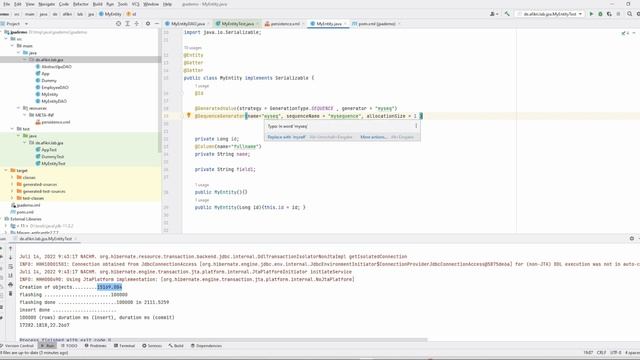Screen dimensions: 640x360
Task: Hide the Project panel with minus icon
Action: [x=157, y=24]
